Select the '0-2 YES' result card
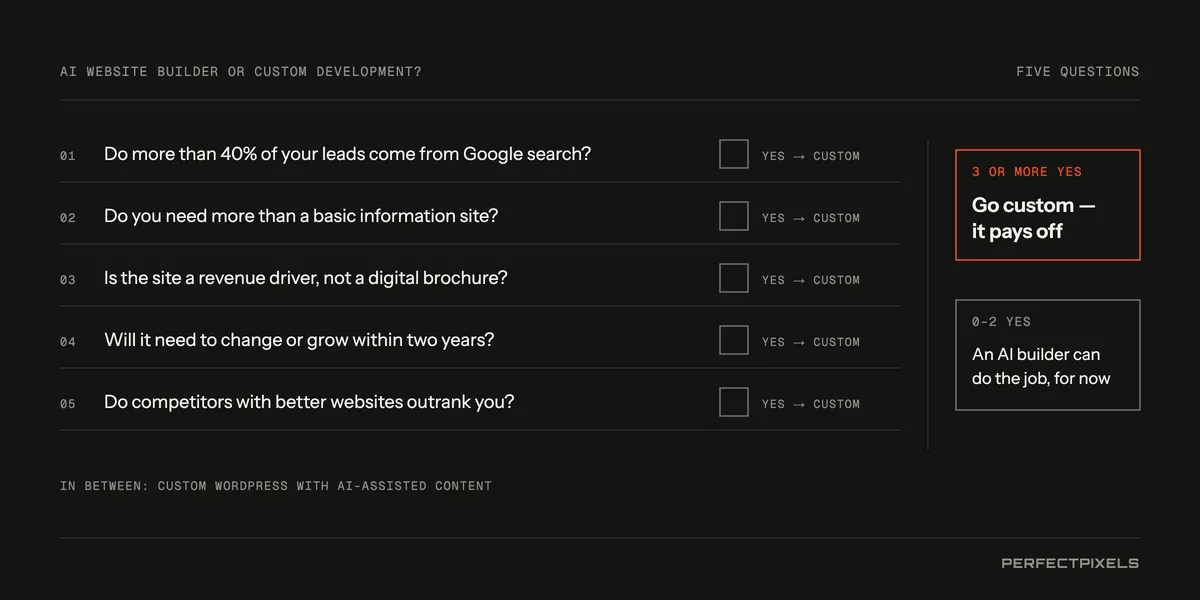The height and width of the screenshot is (600, 1200). tap(1048, 355)
